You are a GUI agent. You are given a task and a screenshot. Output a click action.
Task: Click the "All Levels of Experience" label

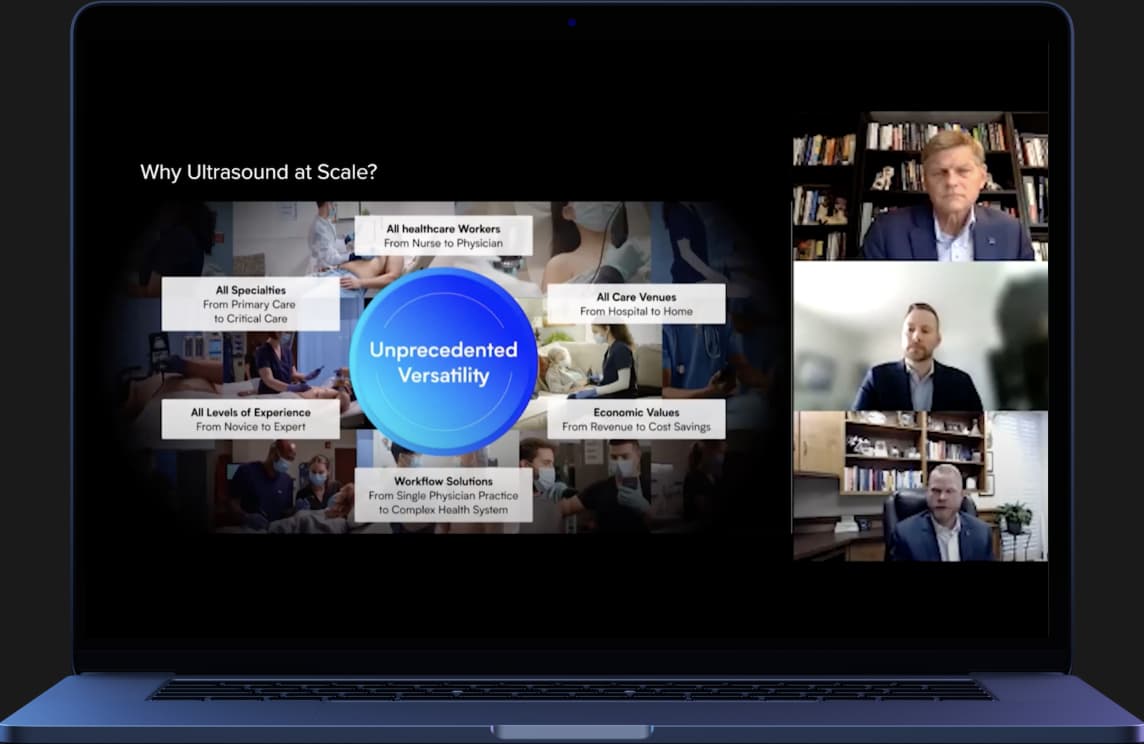pos(250,419)
